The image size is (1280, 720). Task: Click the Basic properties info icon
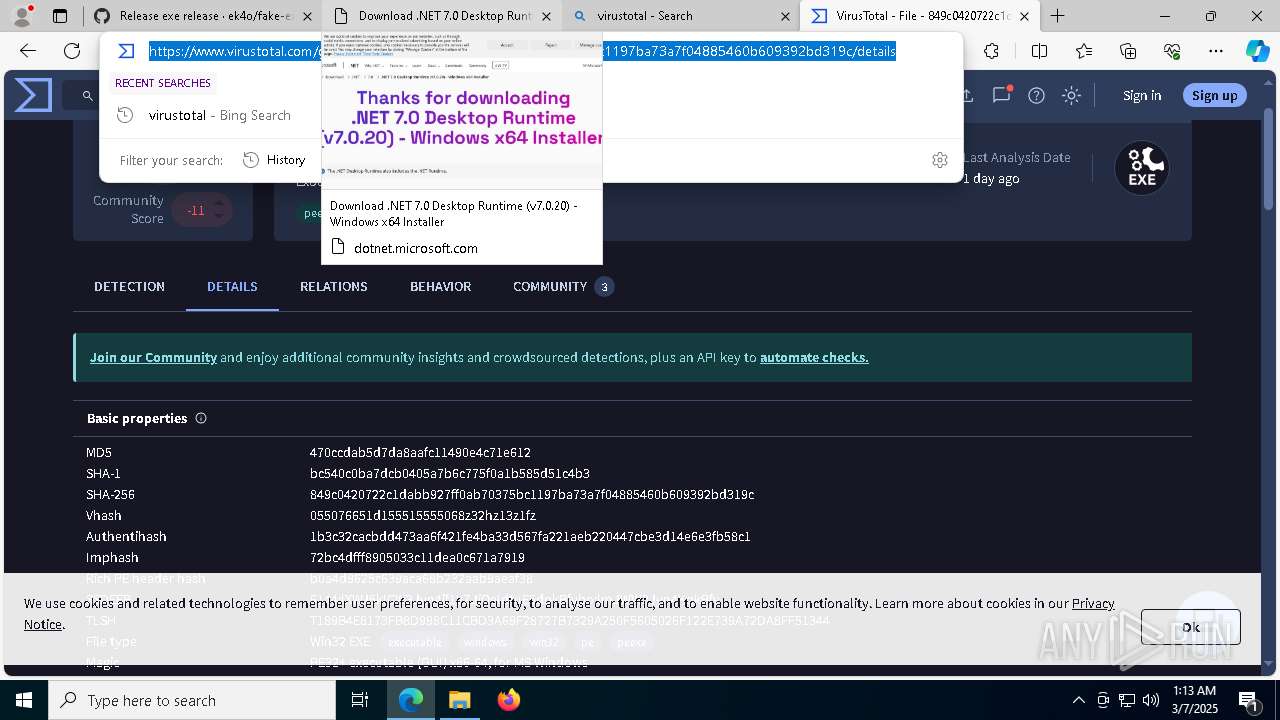(201, 418)
